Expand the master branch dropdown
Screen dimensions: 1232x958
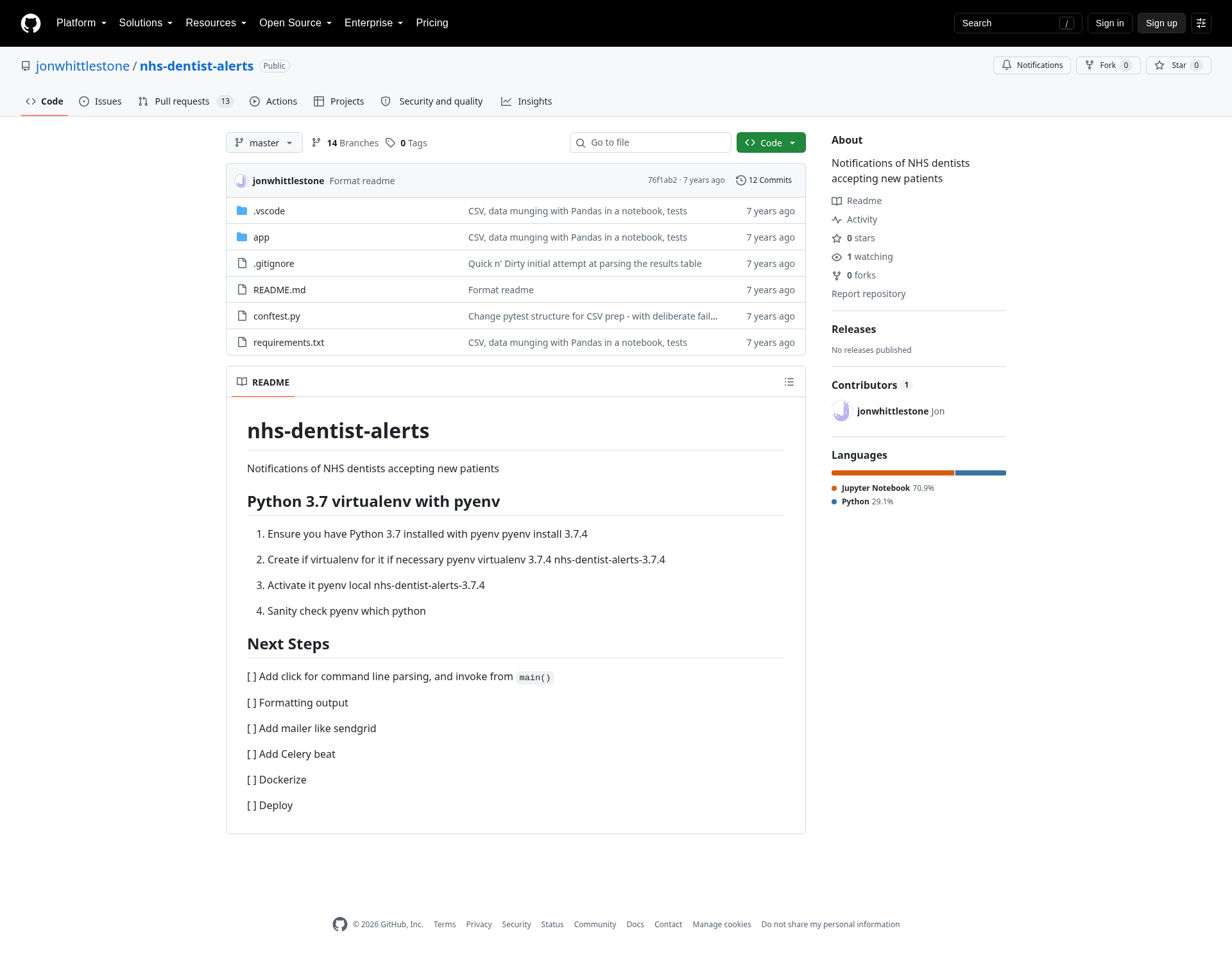point(264,142)
